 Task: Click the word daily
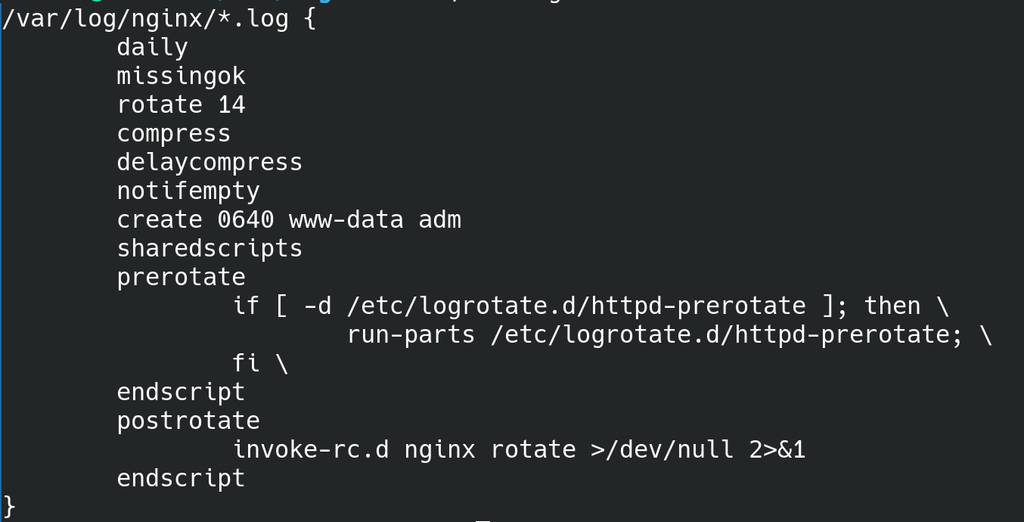click(x=152, y=47)
